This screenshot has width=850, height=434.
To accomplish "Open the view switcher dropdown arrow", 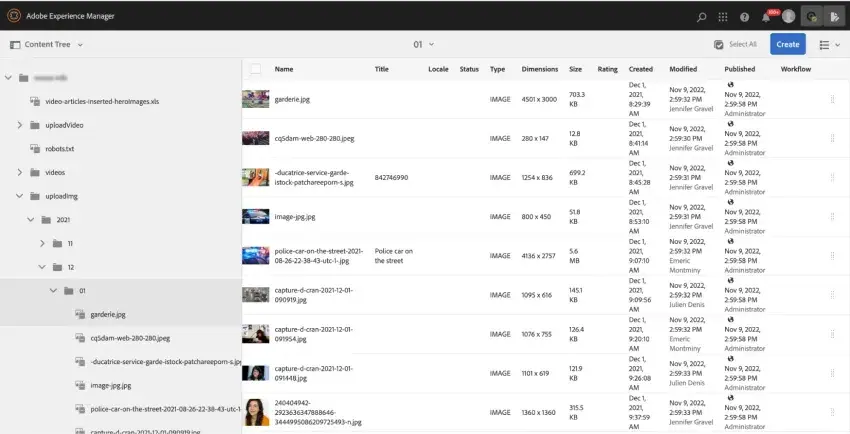I will (838, 45).
